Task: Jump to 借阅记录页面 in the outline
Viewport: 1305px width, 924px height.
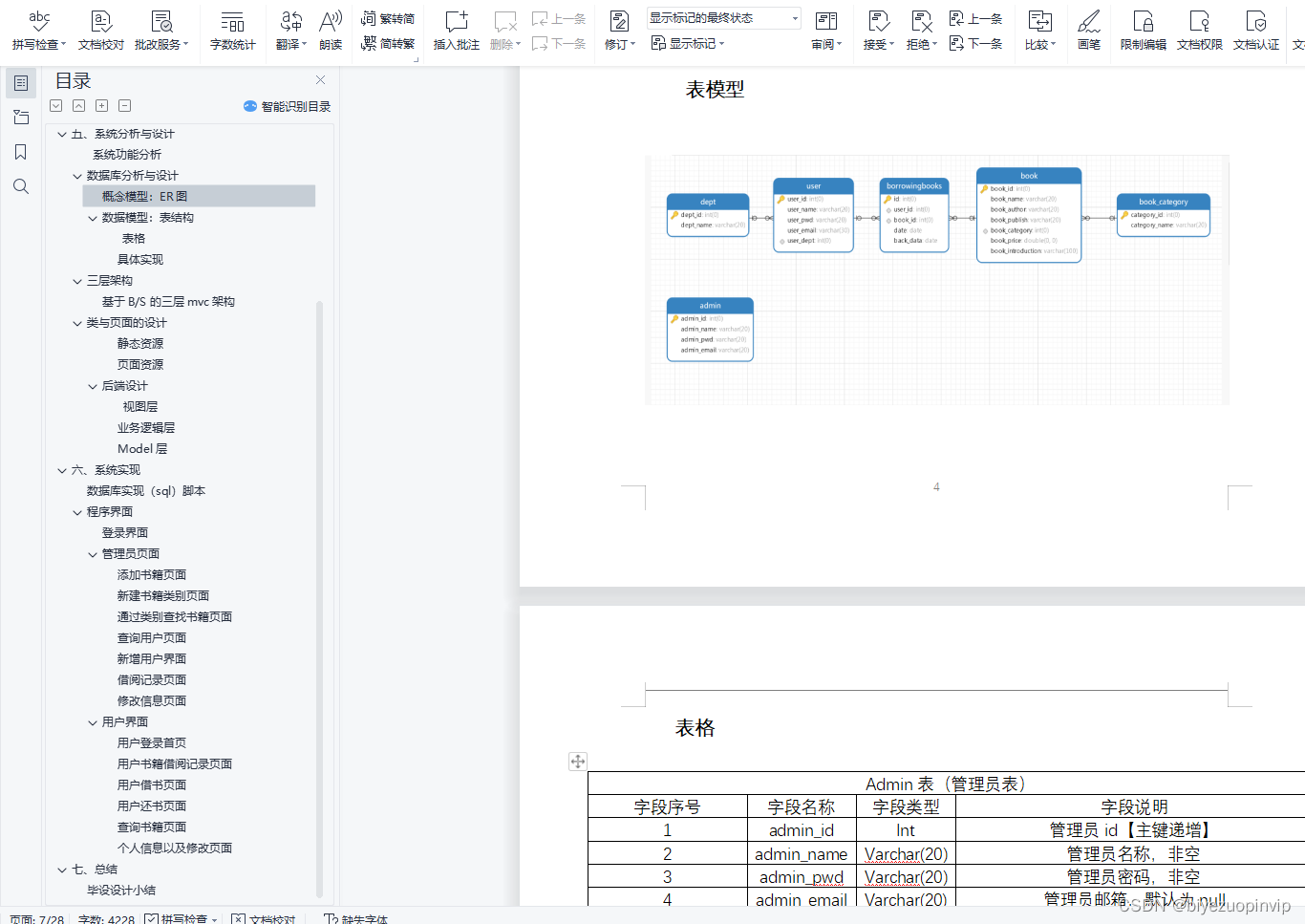Action: pos(152,680)
